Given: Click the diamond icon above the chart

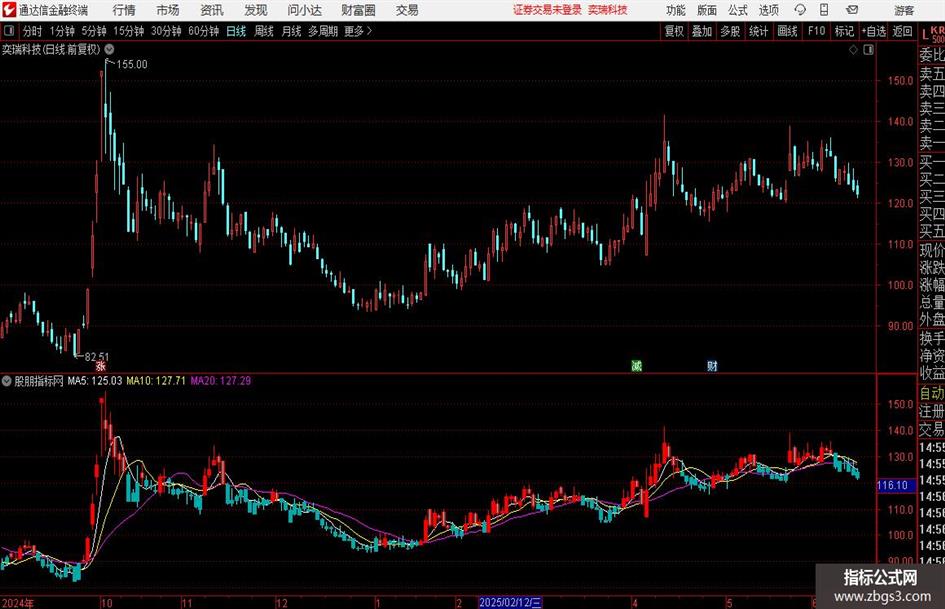Looking at the screenshot, I should click(x=853, y=50).
